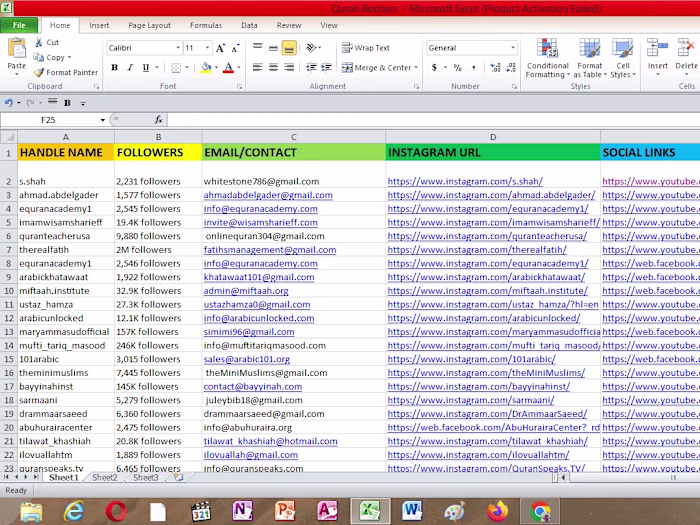Click the Undo arrow in quick access
This screenshot has width=700, height=525.
click(8, 103)
